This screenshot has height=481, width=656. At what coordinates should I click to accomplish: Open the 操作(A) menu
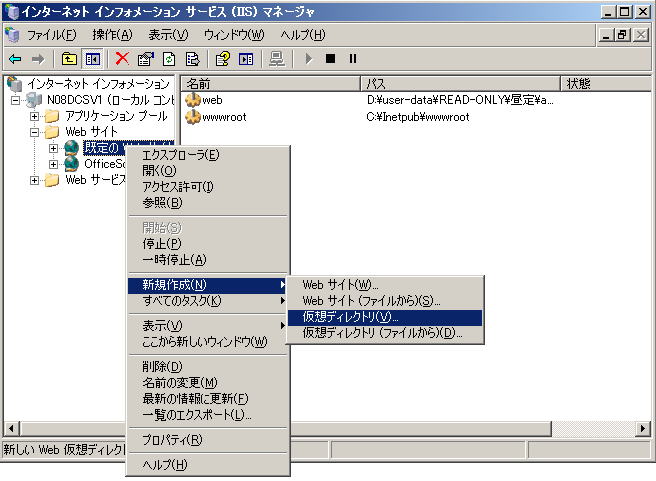tap(113, 35)
